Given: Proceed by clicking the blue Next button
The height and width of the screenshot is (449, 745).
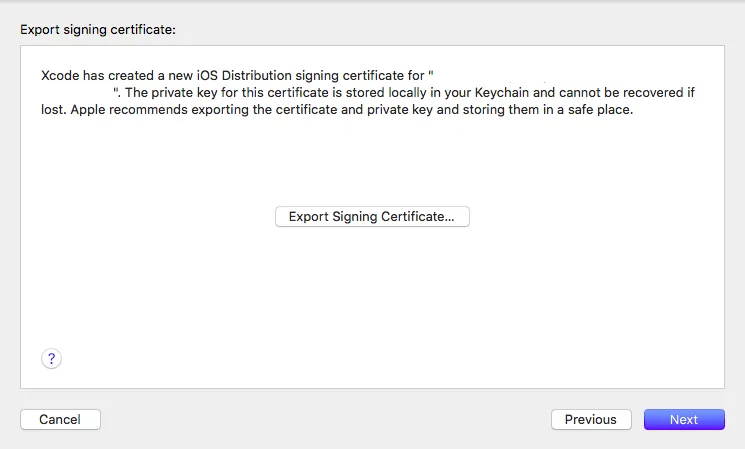Looking at the screenshot, I should 684,420.
